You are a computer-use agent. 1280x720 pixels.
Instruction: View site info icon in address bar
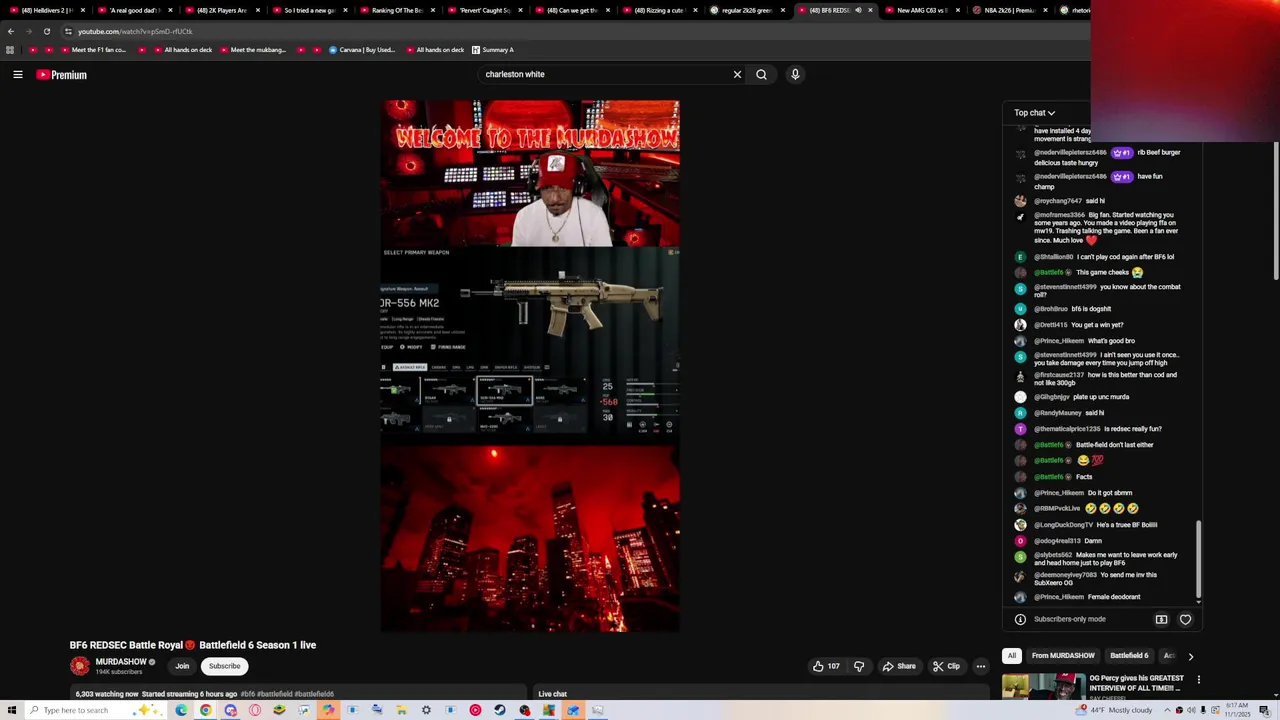pos(68,31)
